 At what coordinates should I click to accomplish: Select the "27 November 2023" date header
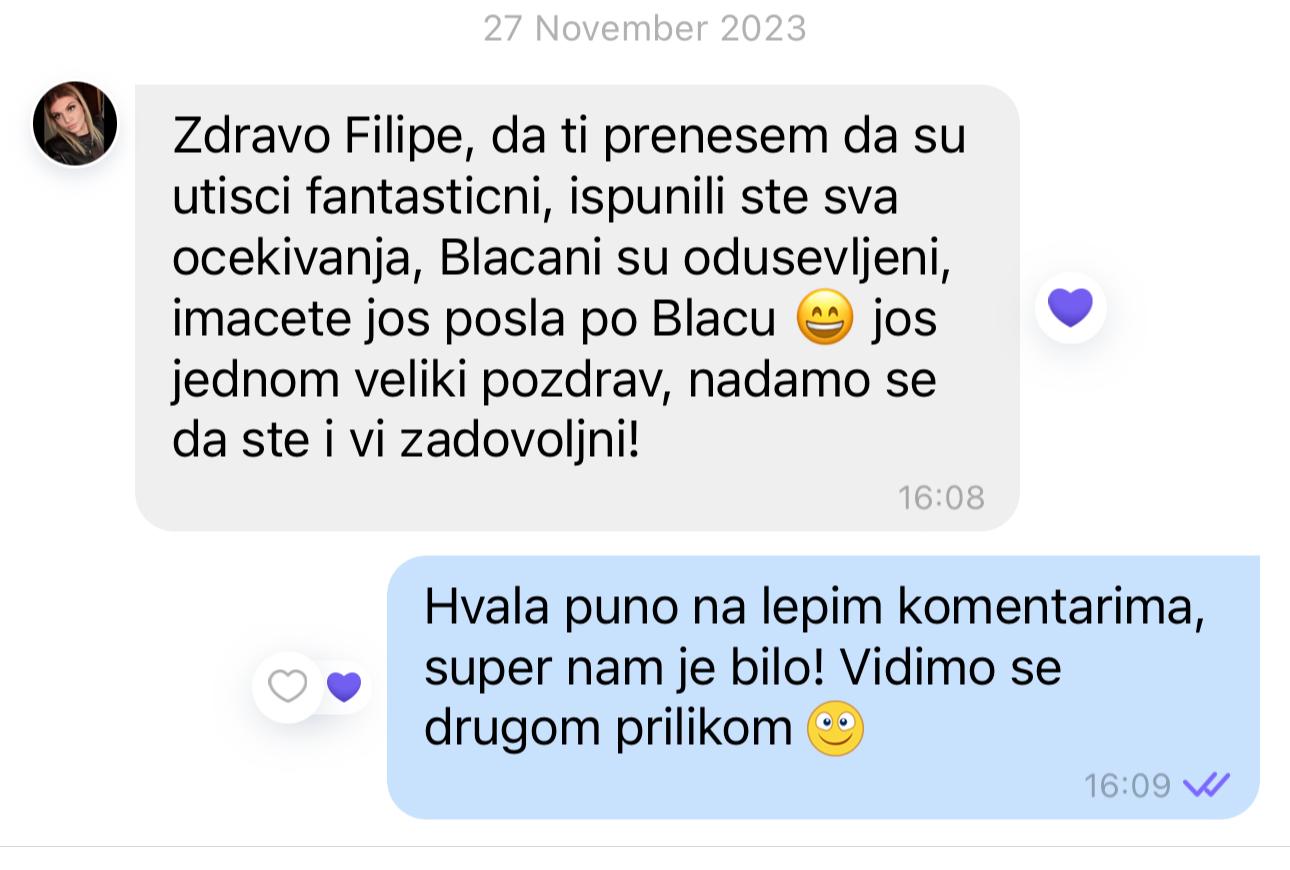[645, 28]
